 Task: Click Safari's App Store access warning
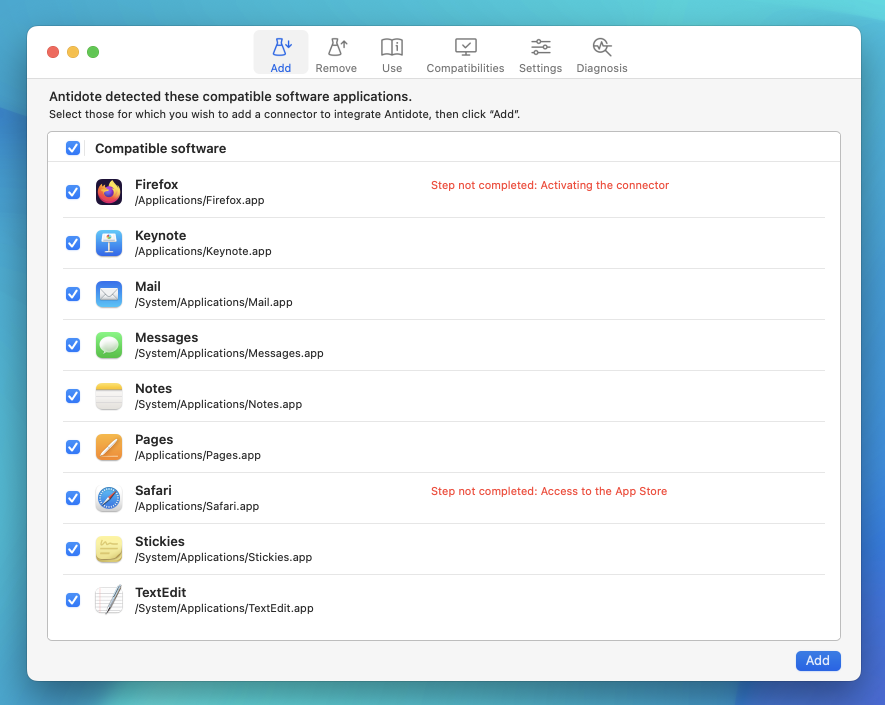click(x=548, y=491)
